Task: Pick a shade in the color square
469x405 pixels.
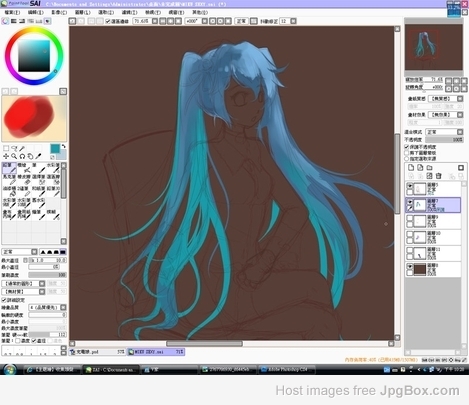Action: pyautogui.click(x=34, y=56)
